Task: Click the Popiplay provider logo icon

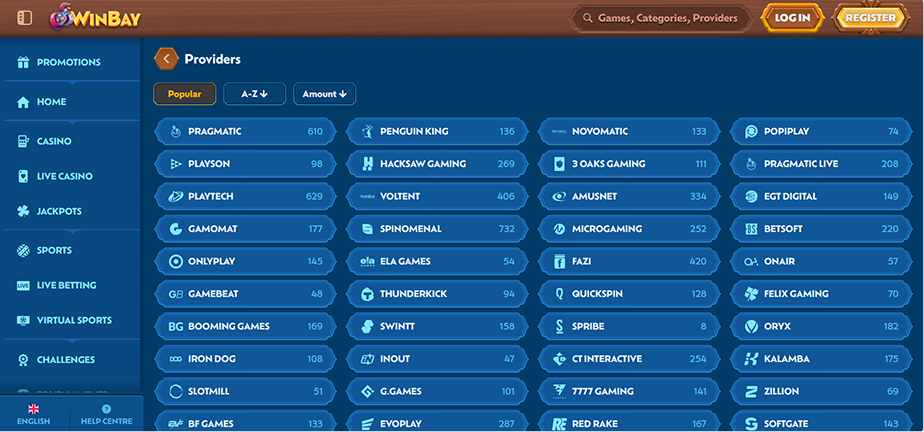Action: (x=751, y=131)
